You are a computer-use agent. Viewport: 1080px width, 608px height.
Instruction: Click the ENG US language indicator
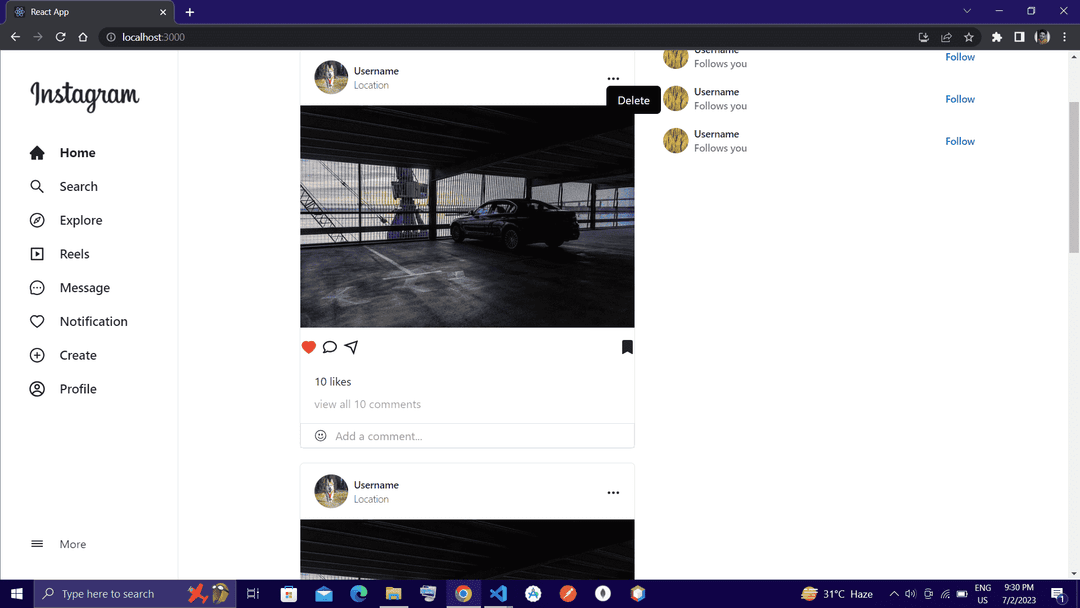coord(982,594)
